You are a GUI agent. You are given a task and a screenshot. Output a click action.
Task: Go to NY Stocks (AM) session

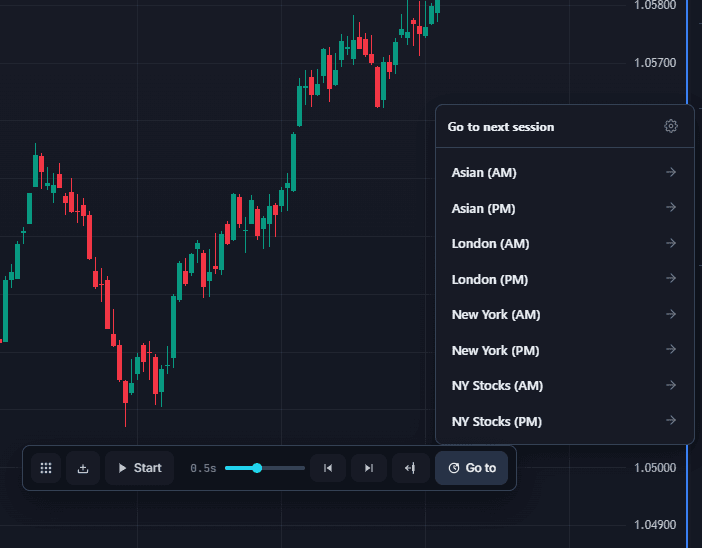pos(565,385)
